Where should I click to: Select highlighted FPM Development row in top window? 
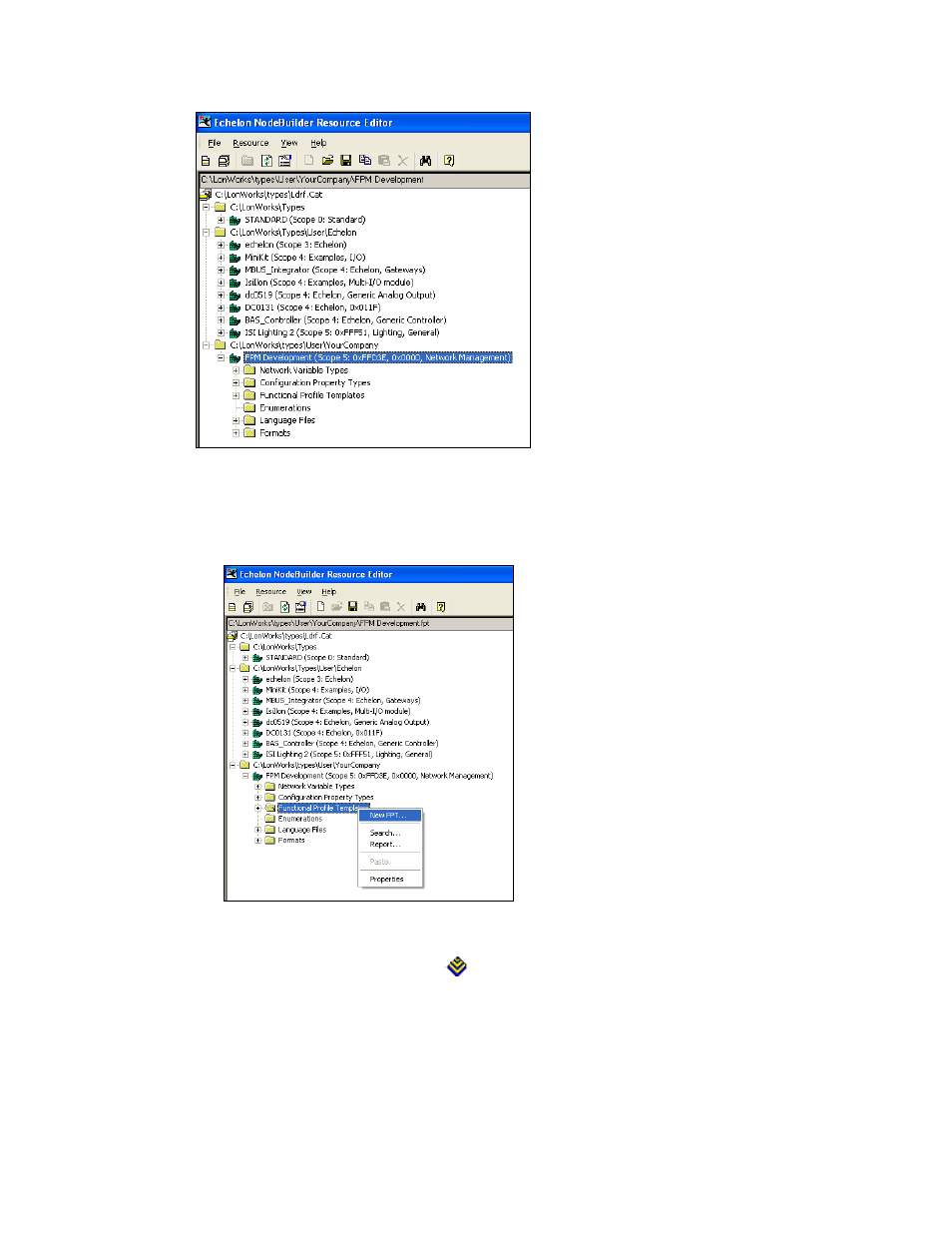tap(378, 357)
